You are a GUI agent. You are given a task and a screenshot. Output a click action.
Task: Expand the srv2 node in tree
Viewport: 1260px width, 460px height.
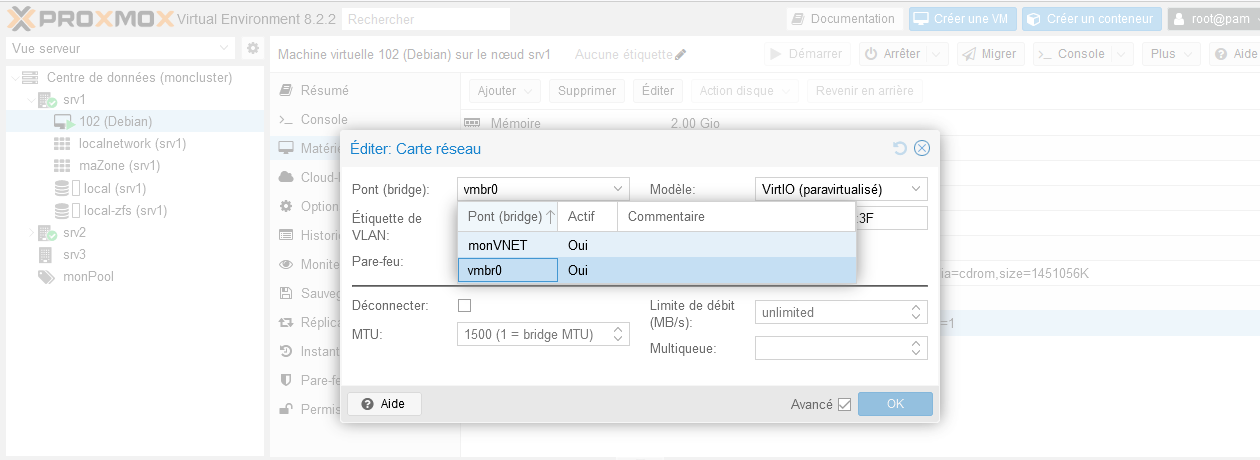click(x=29, y=233)
